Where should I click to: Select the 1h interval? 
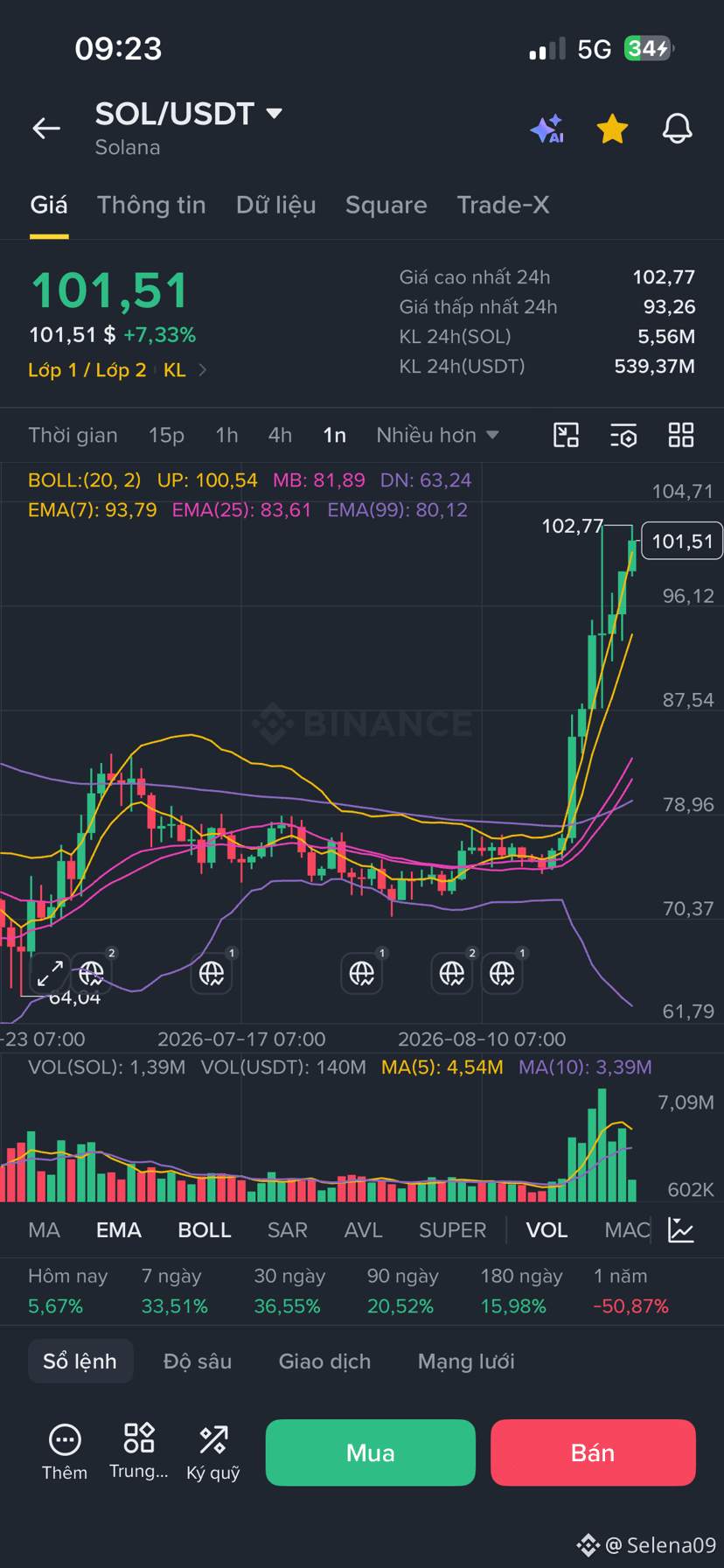click(226, 435)
